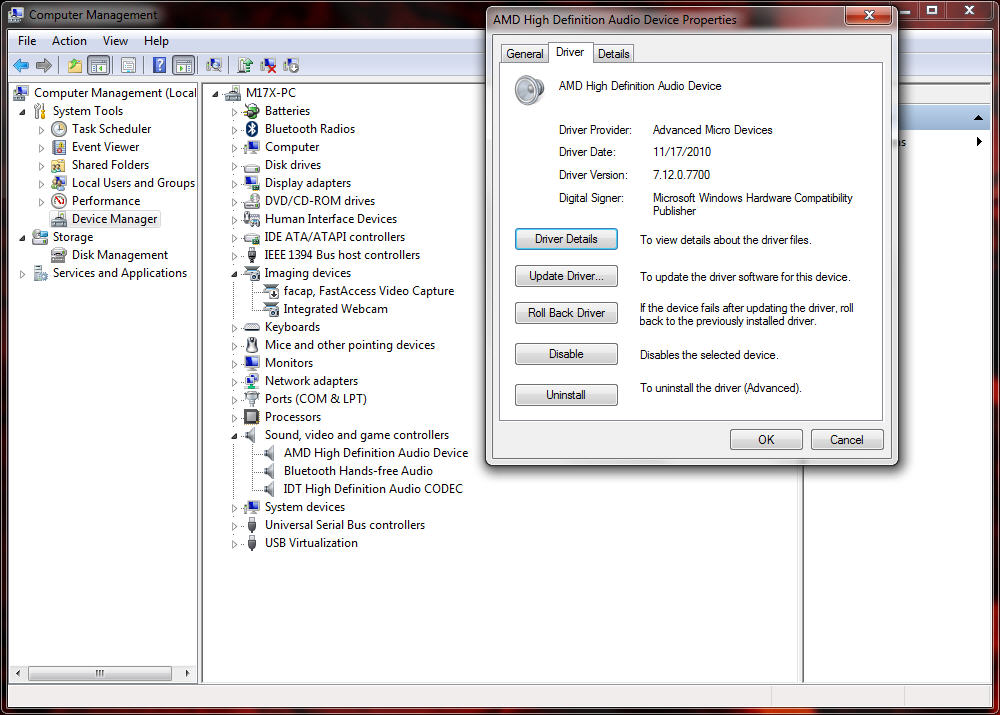1000x715 pixels.
Task: Click the Disable button in dialog
Action: tap(566, 354)
